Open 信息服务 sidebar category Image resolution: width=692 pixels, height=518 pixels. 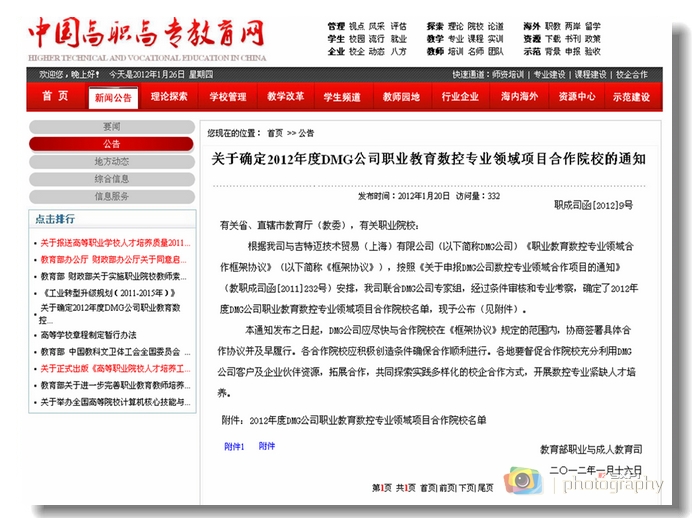pyautogui.click(x=111, y=196)
